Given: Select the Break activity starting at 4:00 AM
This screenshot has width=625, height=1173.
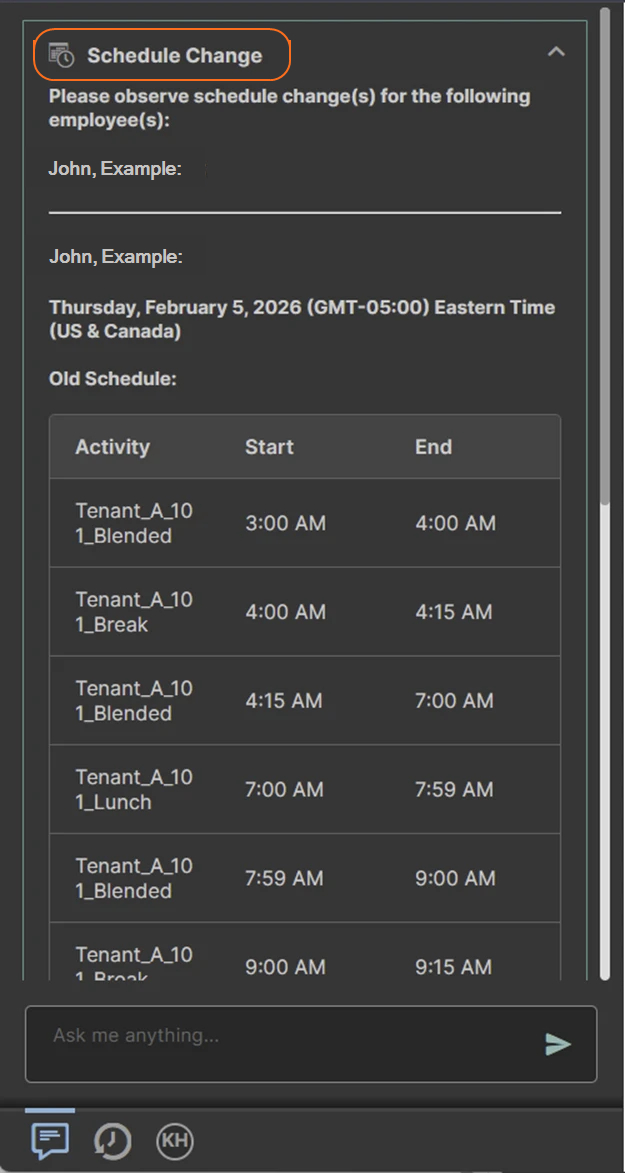Looking at the screenshot, I should 134,612.
